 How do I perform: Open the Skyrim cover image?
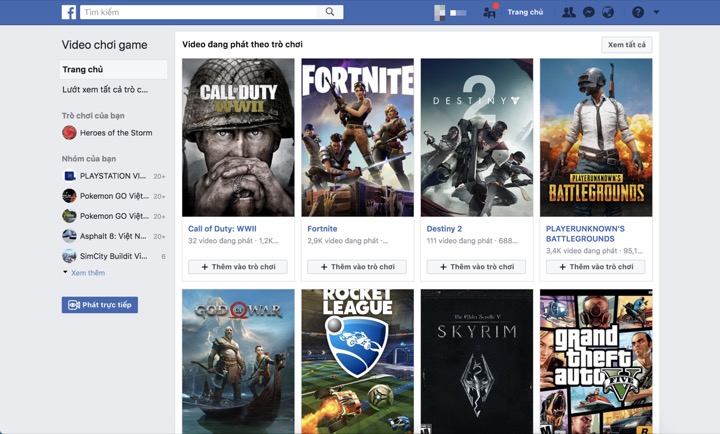click(x=477, y=361)
